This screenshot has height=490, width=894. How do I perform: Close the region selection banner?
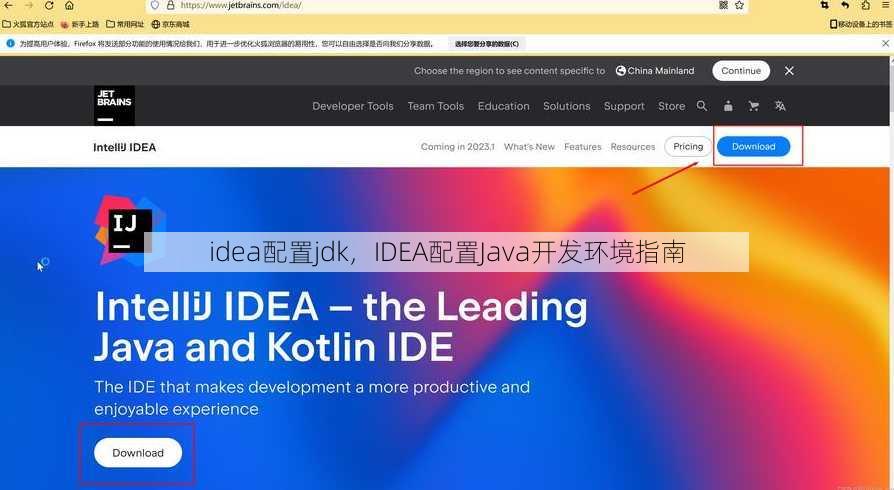tap(789, 71)
